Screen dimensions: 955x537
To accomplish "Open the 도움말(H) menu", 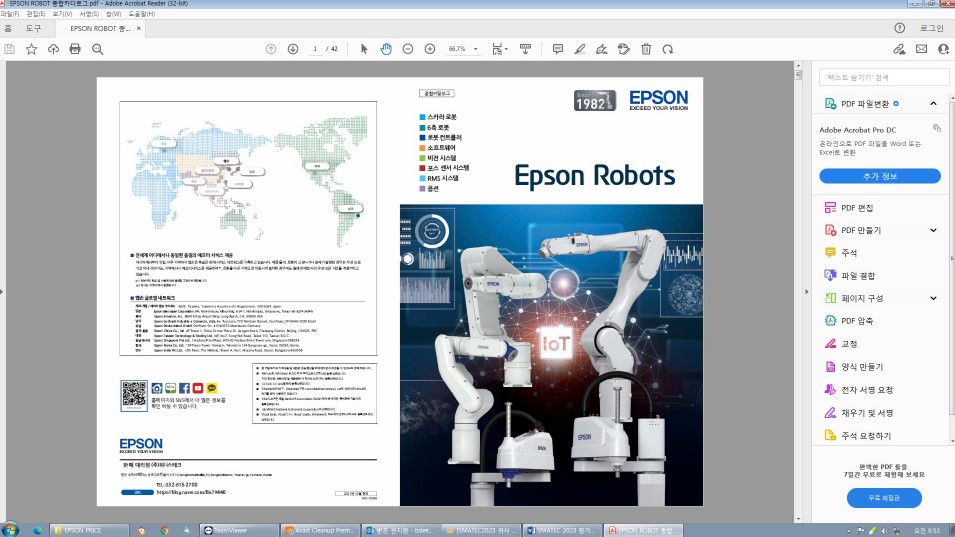I will tap(142, 13).
